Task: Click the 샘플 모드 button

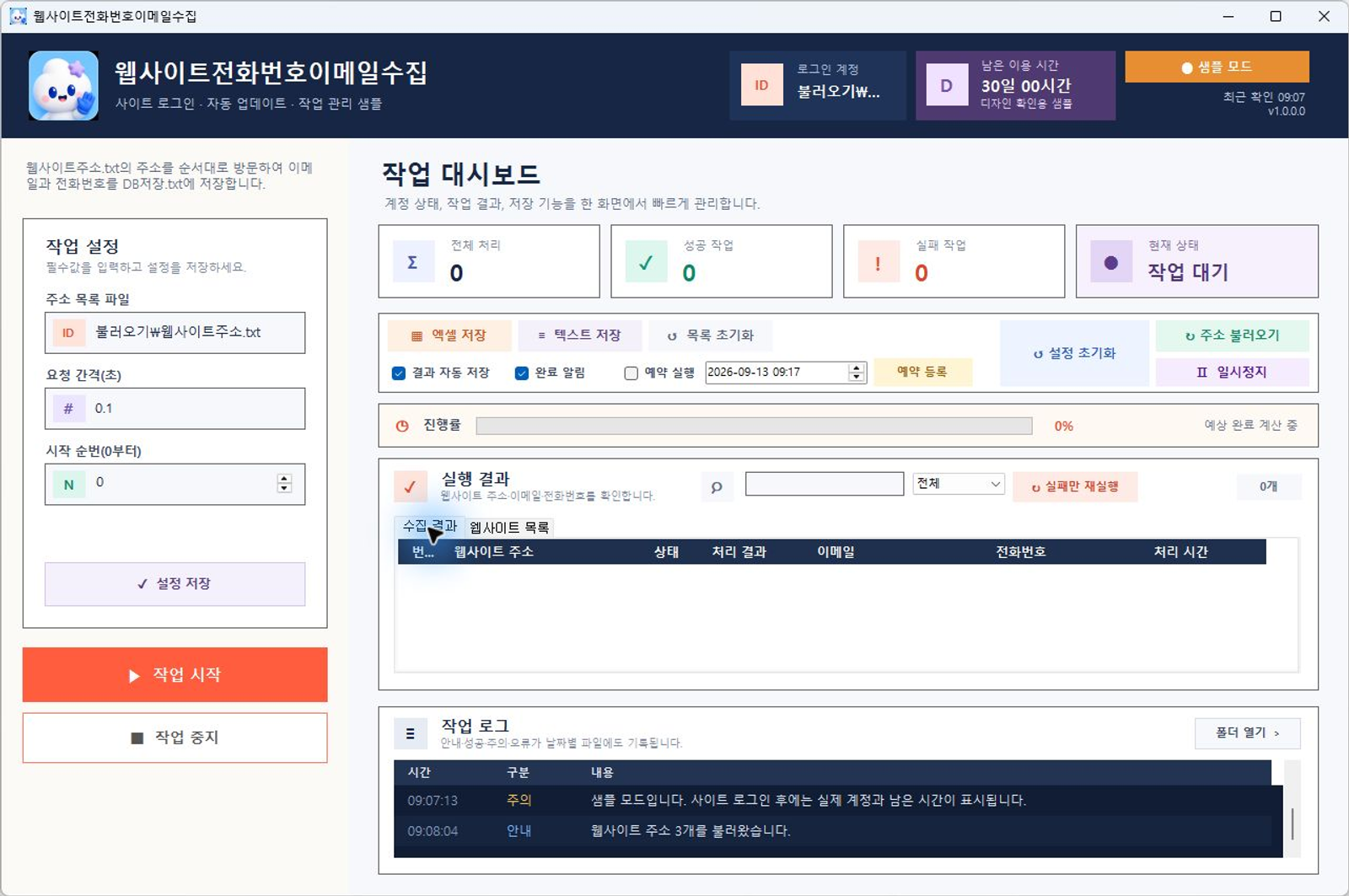Action: click(x=1217, y=67)
